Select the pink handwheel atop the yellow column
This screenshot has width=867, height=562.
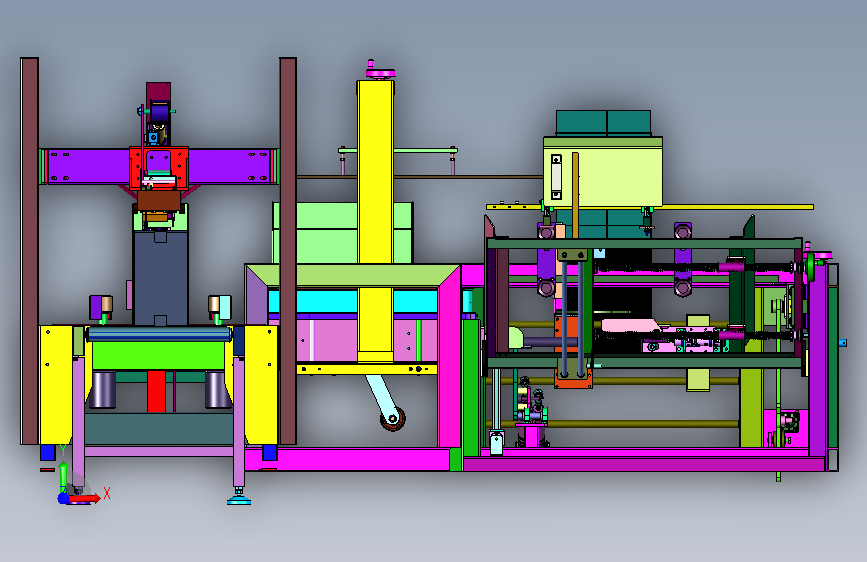tap(380, 72)
